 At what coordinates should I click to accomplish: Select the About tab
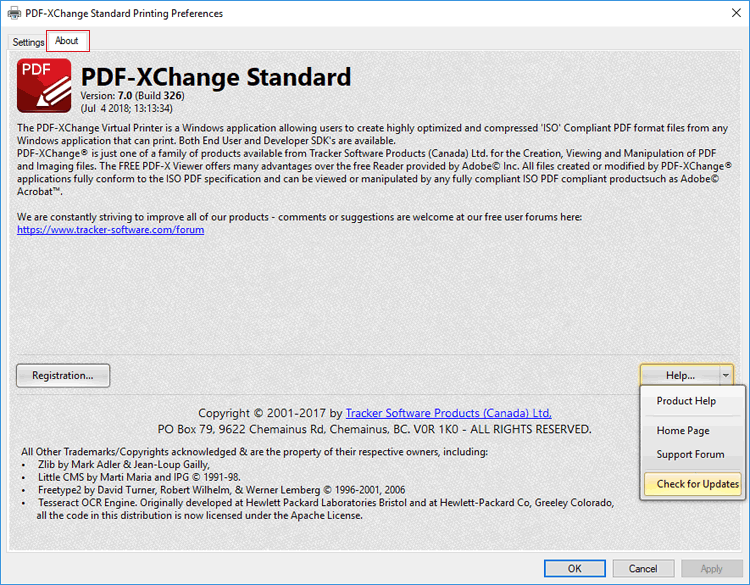[67, 41]
